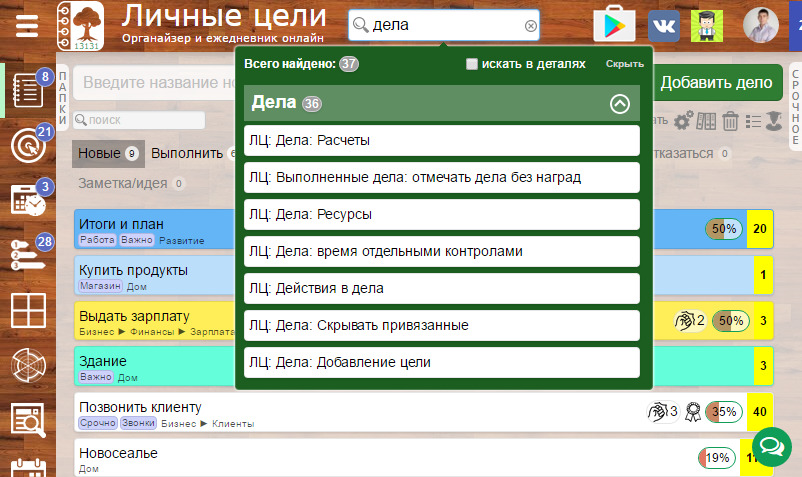This screenshot has height=477, width=802.
Task: Click the Срочно tag on Позвонить клиенту
Action: [x=98, y=423]
